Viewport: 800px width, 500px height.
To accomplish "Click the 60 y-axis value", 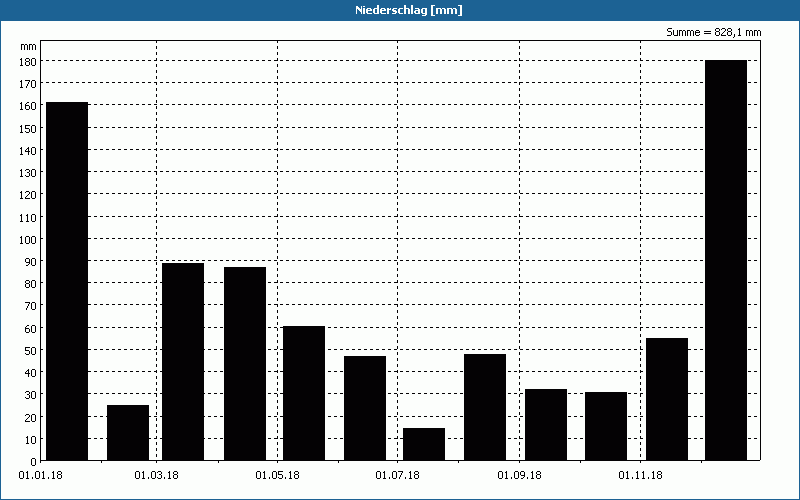I will (x=31, y=328).
